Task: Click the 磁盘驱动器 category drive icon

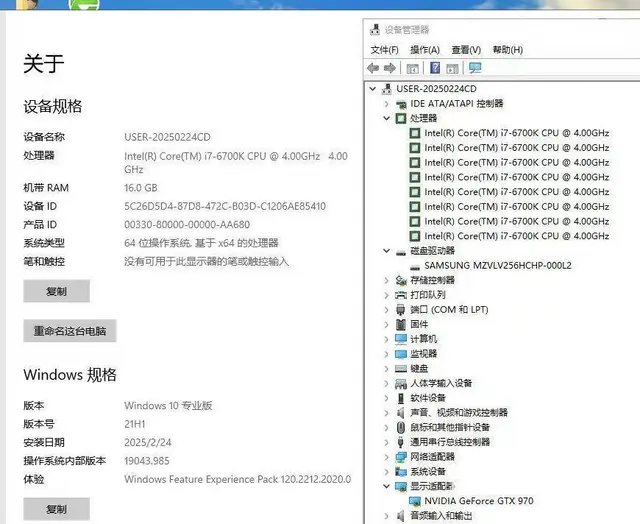Action: point(401,251)
